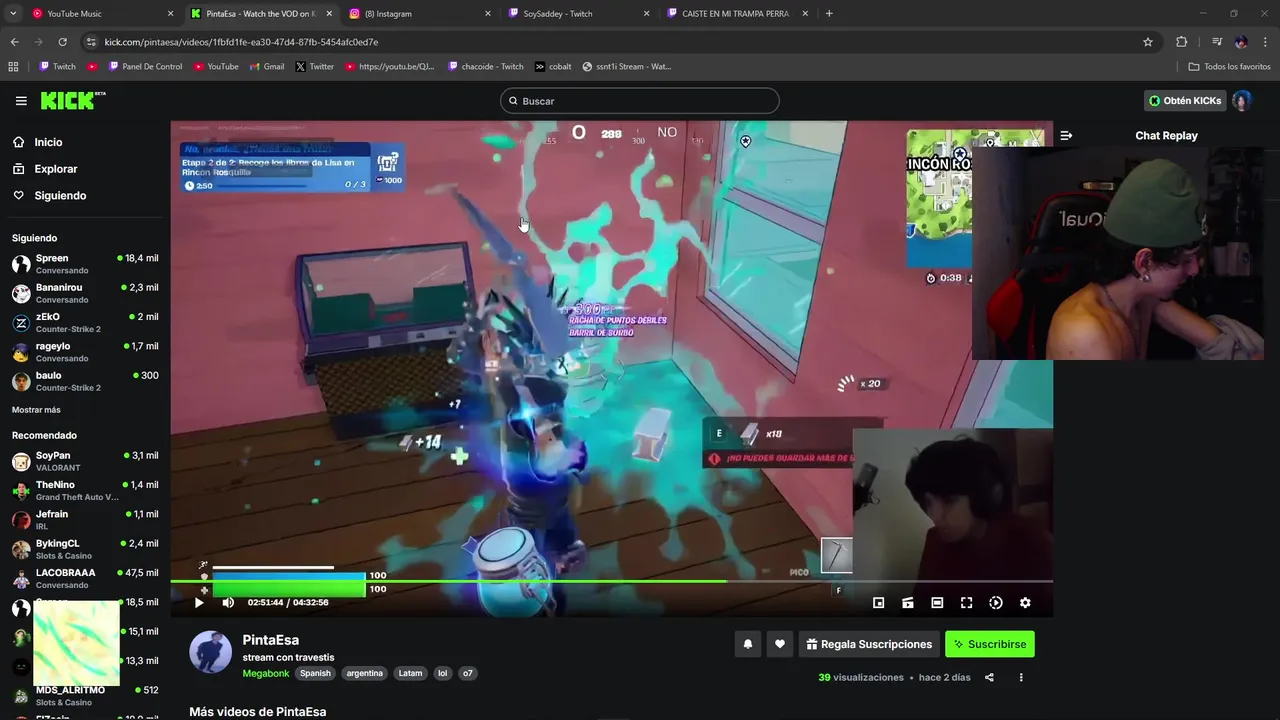1280x720 pixels.
Task: Open Bananirou's channel in sidebar
Action: click(x=85, y=293)
